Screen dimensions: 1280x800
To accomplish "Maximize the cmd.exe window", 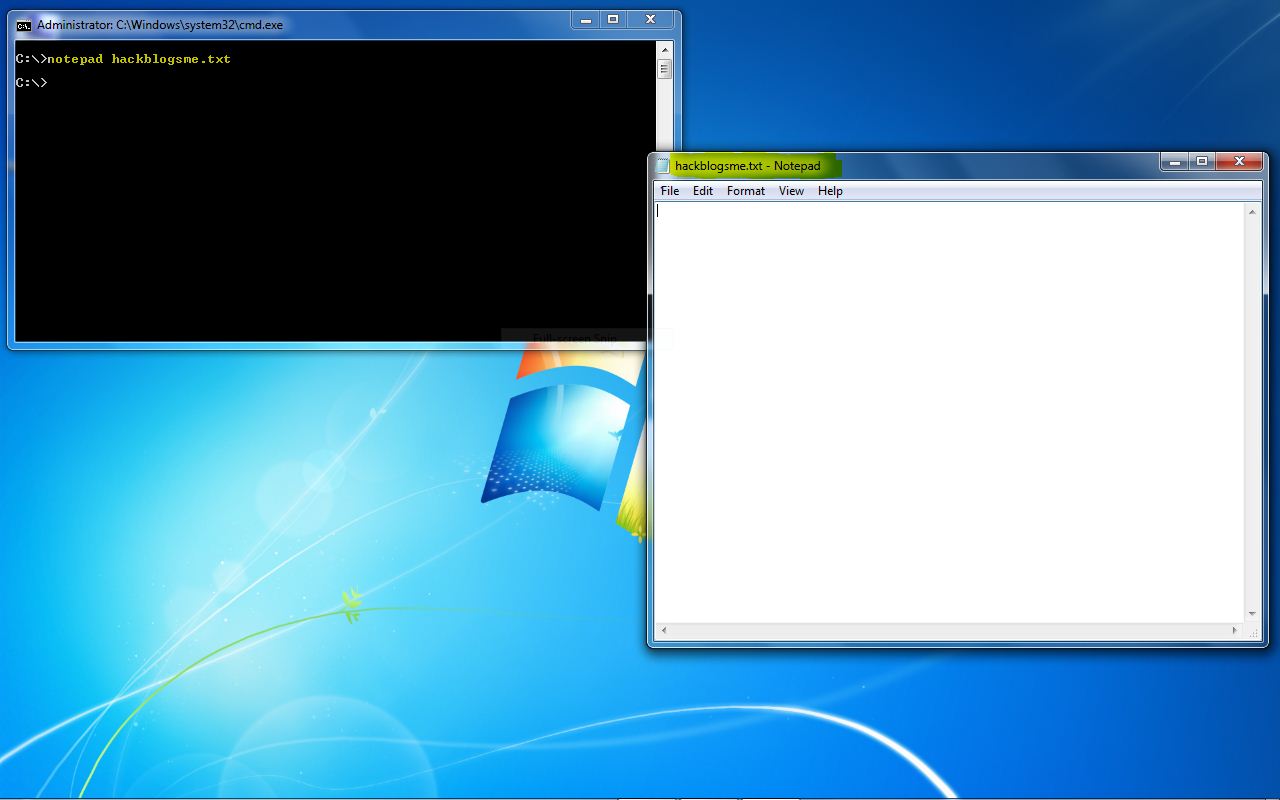I will pos(613,19).
